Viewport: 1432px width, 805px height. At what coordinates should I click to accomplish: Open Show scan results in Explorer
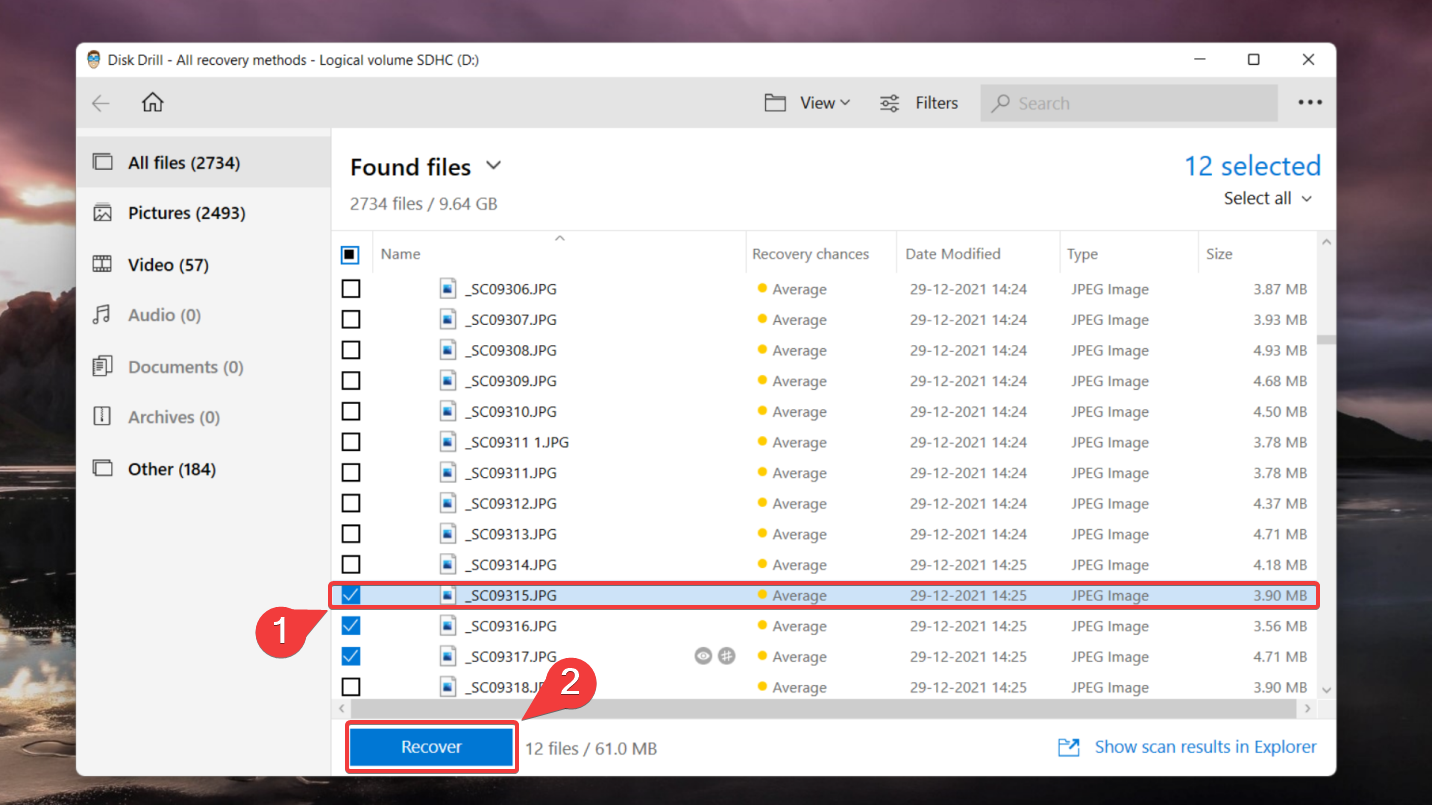tap(1205, 747)
